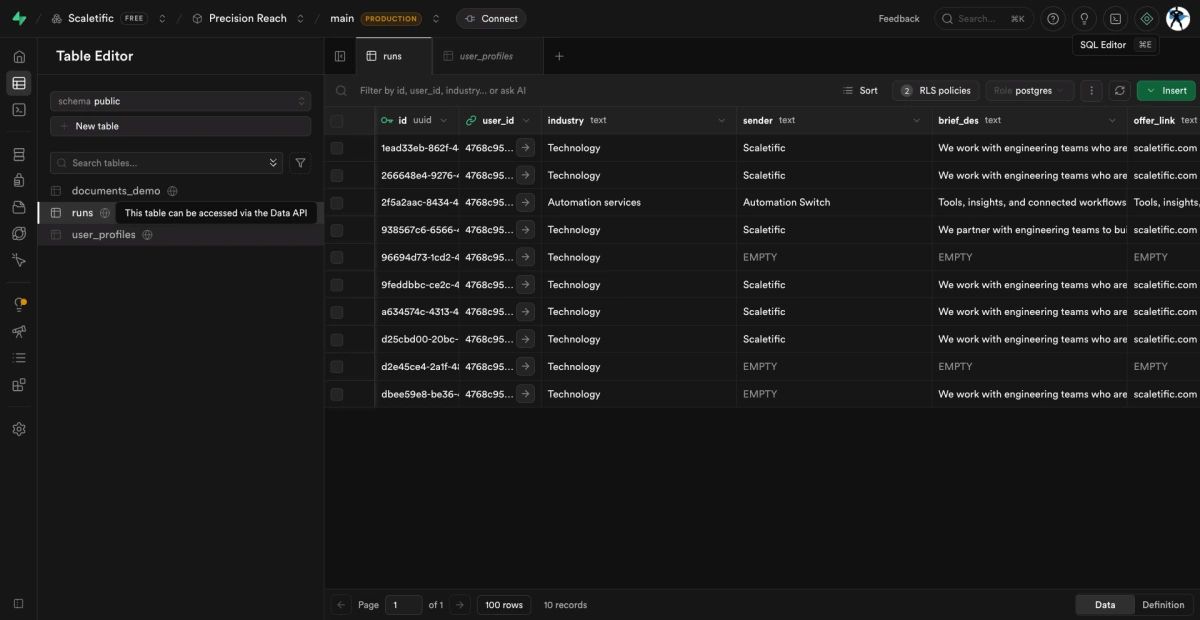This screenshot has height=620, width=1200.
Task: Switch to the runs tab
Action: 393,56
